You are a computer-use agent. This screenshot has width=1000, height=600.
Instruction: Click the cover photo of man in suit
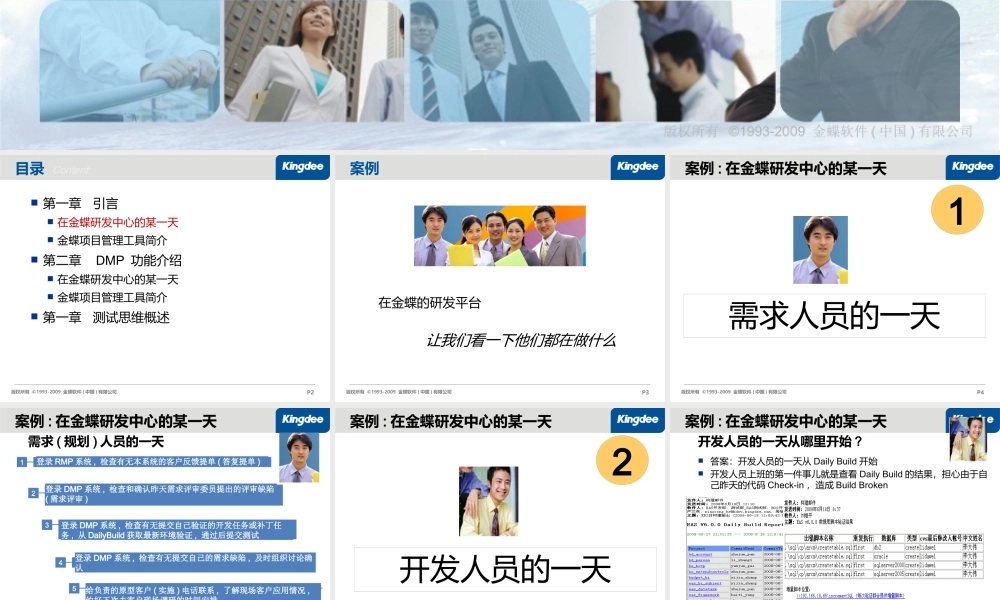click(x=500, y=61)
